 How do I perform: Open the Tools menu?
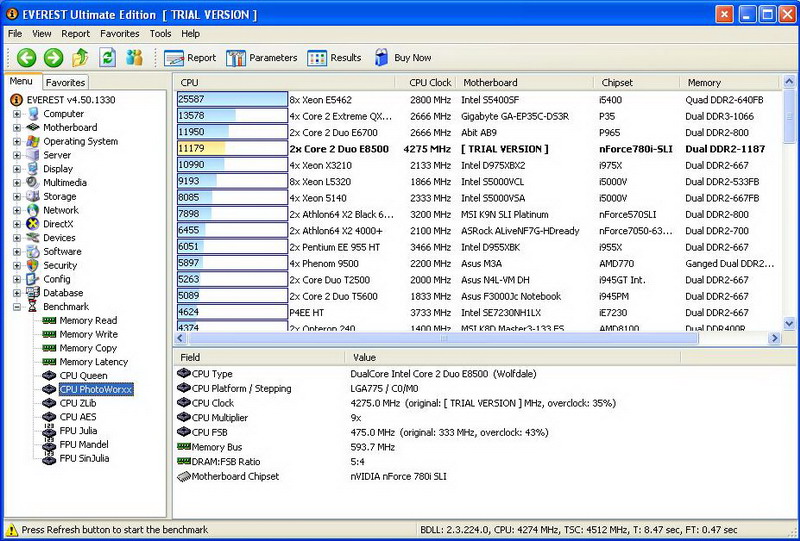point(160,33)
